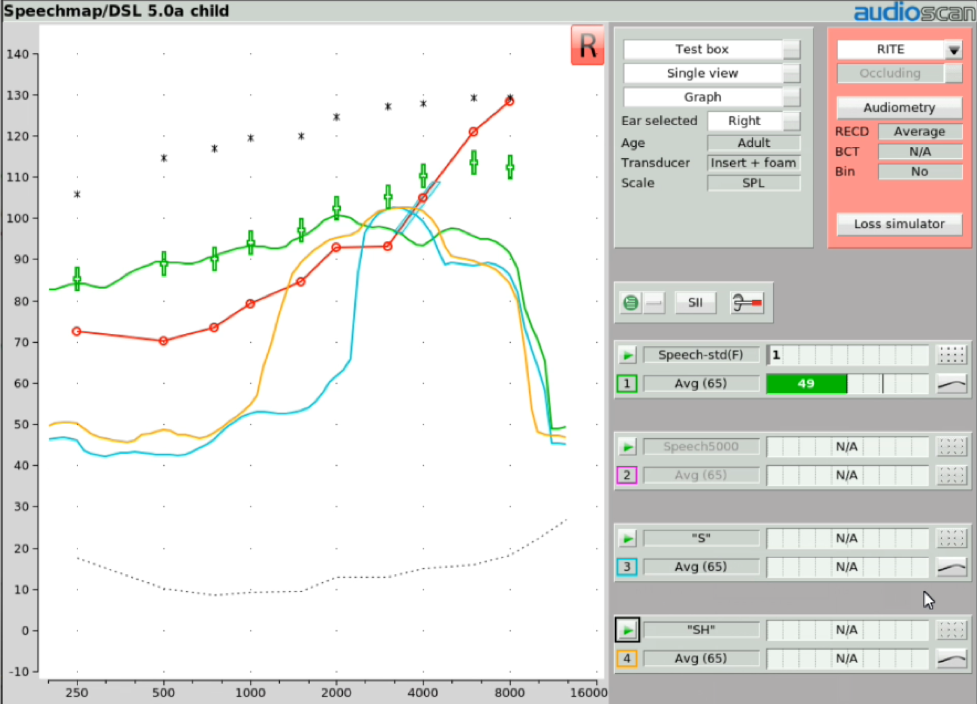Image resolution: width=977 pixels, height=704 pixels.
Task: Click the N/A bar in "SH" row
Action: [847, 630]
